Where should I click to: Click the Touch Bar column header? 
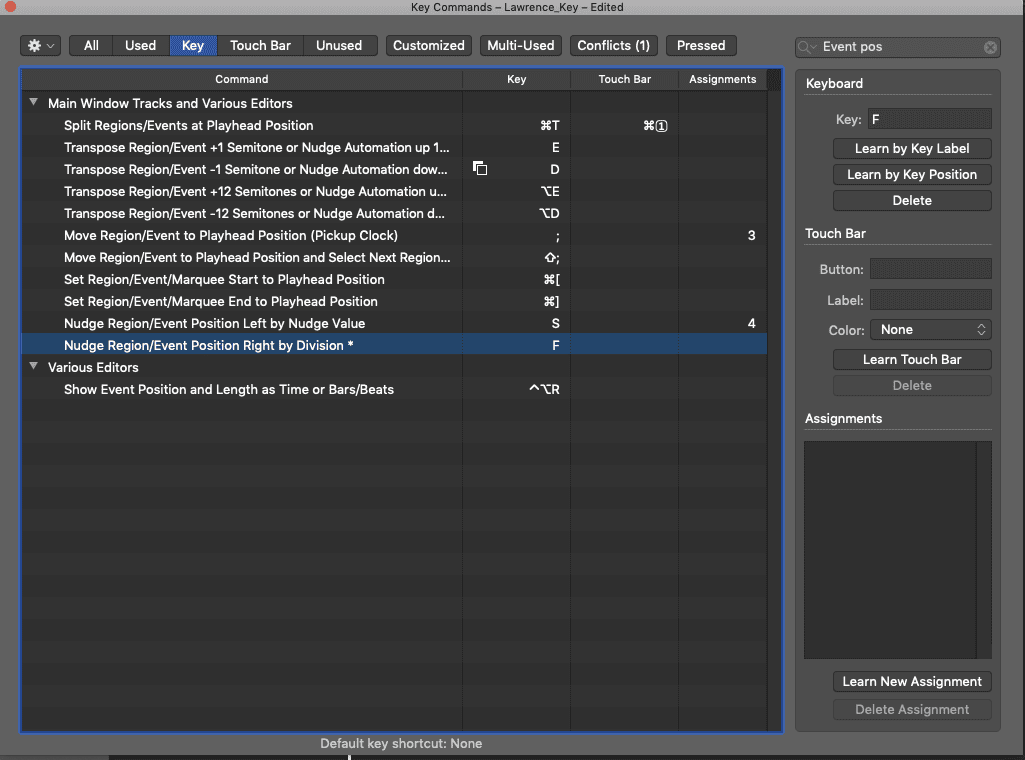[x=624, y=79]
